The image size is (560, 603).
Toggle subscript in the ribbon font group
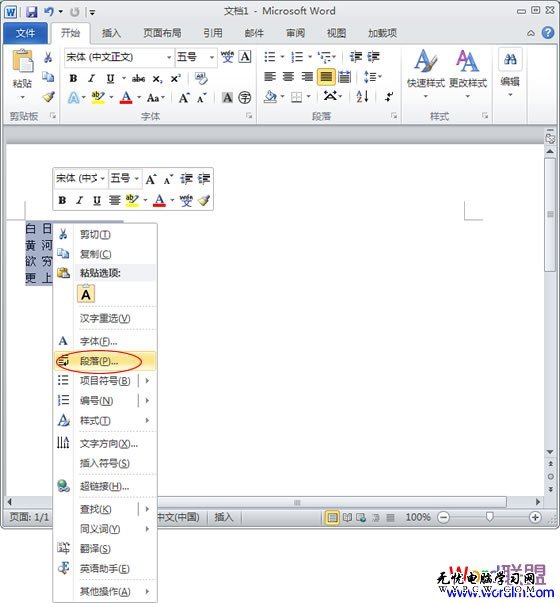coord(157,79)
